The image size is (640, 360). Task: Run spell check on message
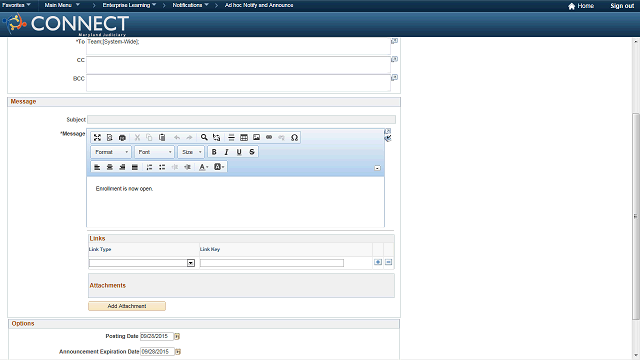[388, 138]
